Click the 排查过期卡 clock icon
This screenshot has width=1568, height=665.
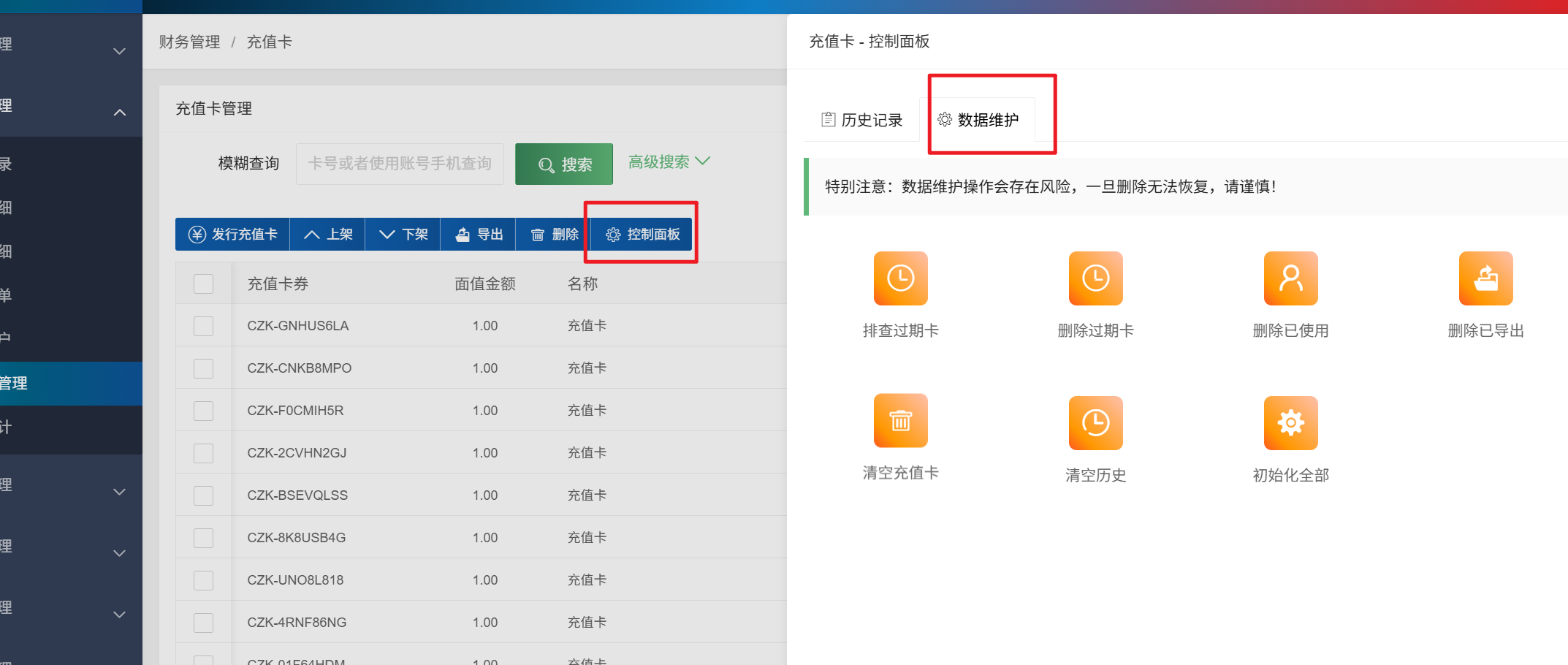pos(900,278)
